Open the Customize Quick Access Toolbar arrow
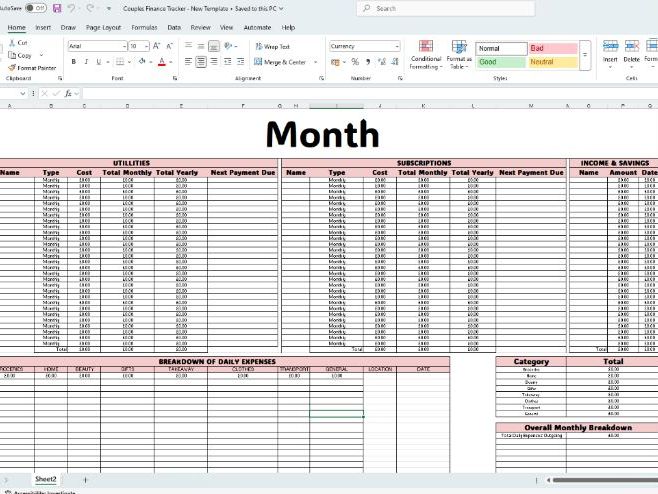The width and height of the screenshot is (658, 494). [109, 8]
